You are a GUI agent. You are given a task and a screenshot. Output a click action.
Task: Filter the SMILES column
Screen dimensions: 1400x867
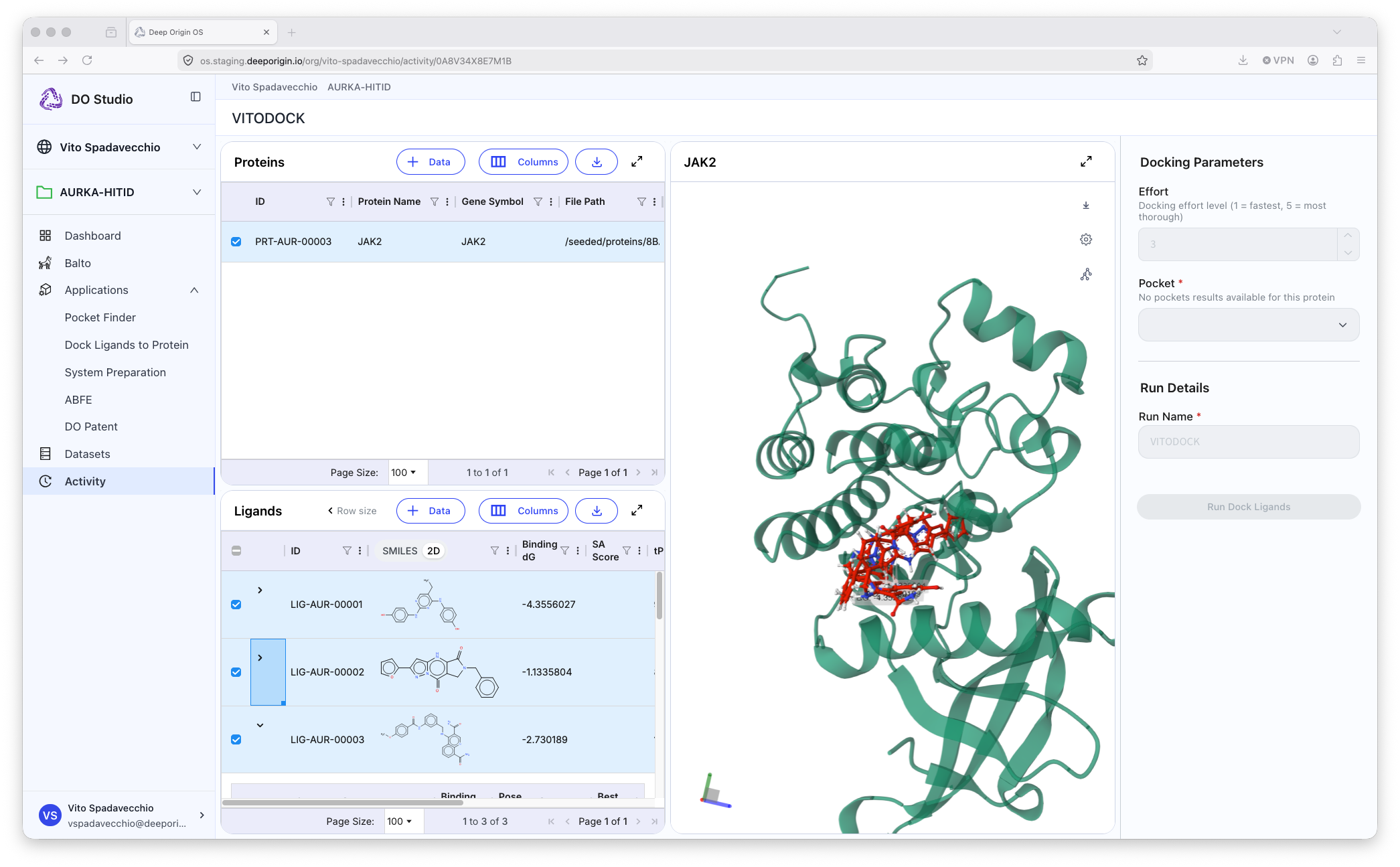click(x=494, y=550)
